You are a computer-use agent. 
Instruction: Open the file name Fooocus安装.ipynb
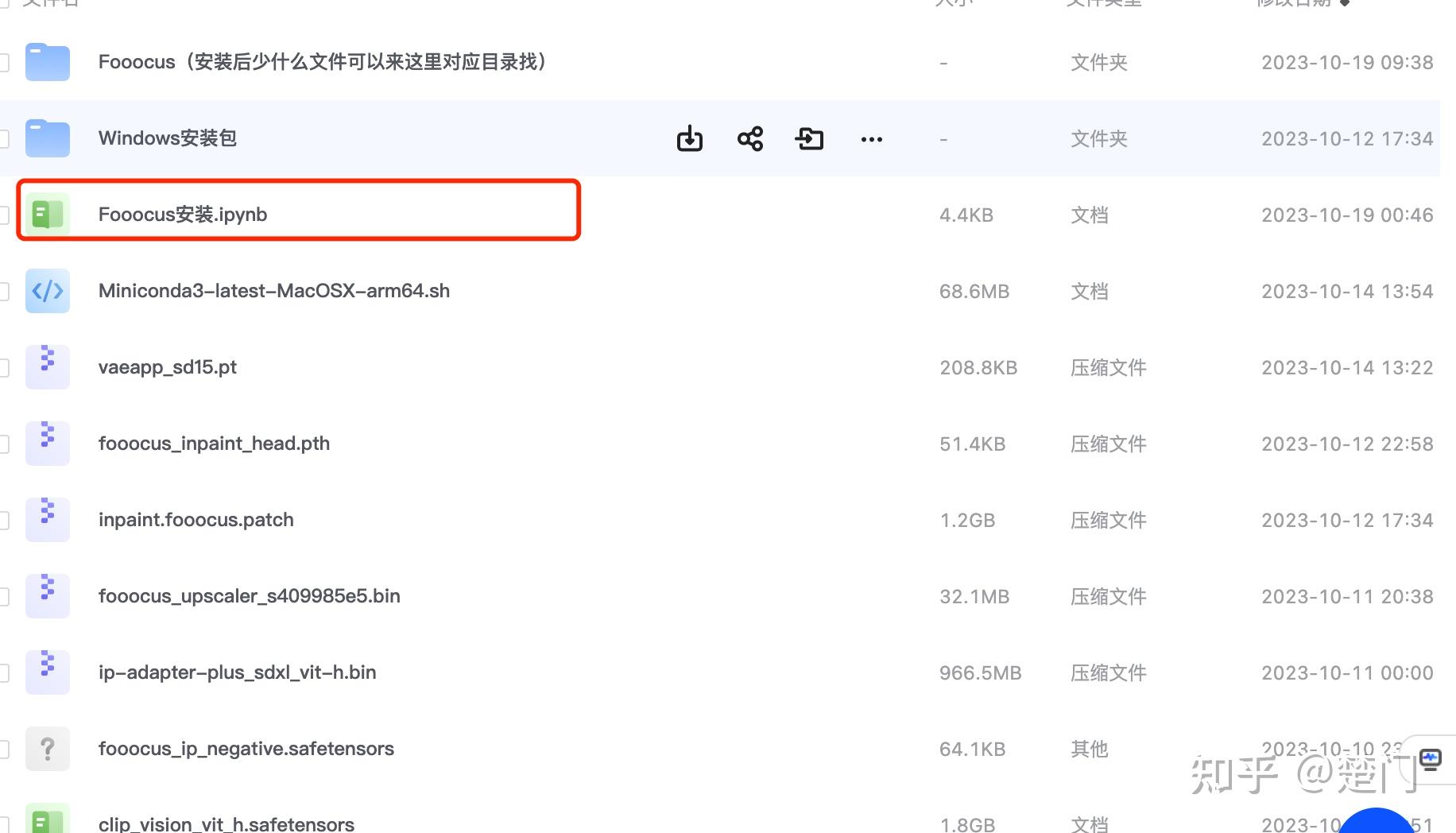click(183, 215)
